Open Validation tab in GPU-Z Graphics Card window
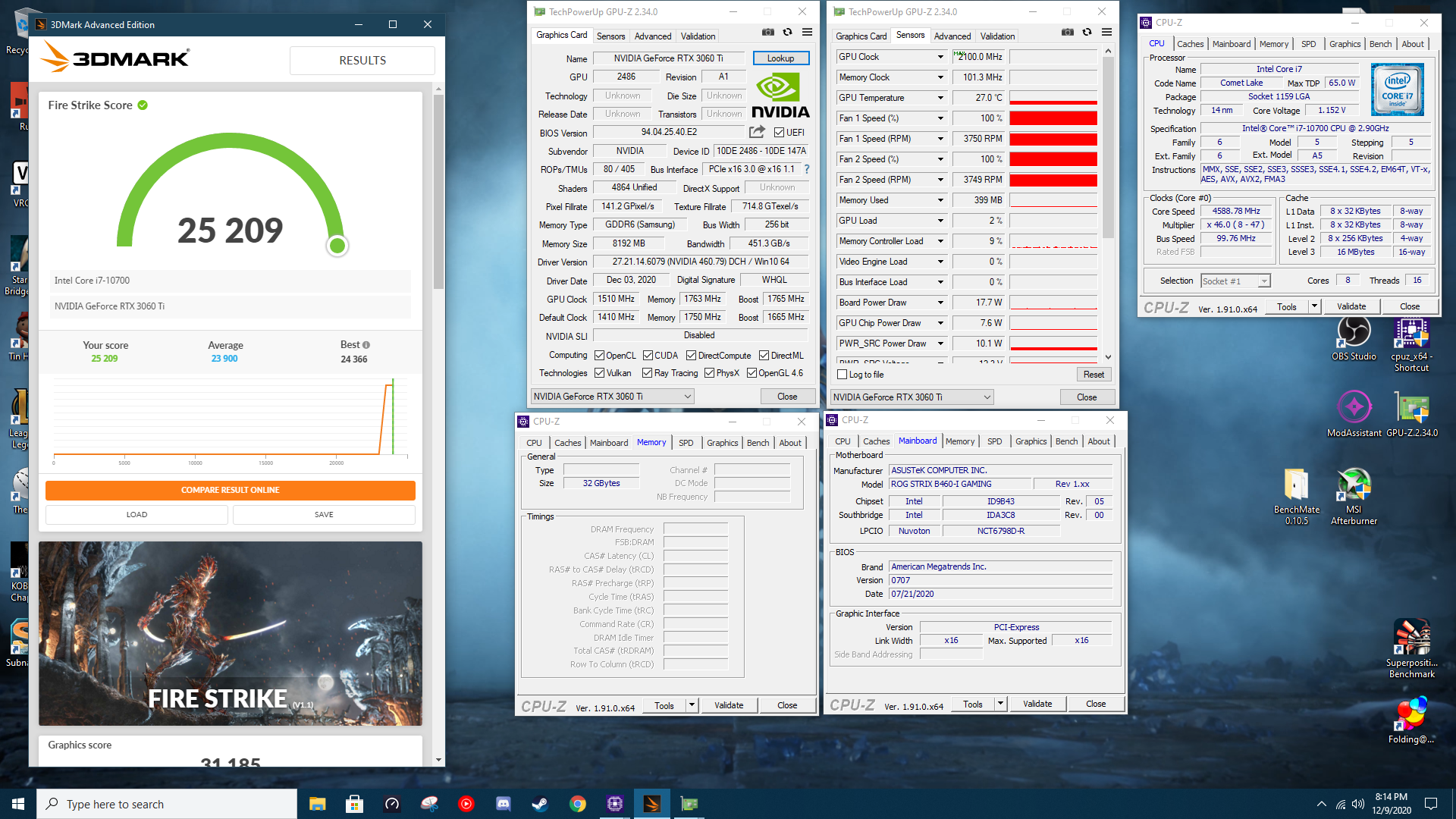 tap(698, 36)
